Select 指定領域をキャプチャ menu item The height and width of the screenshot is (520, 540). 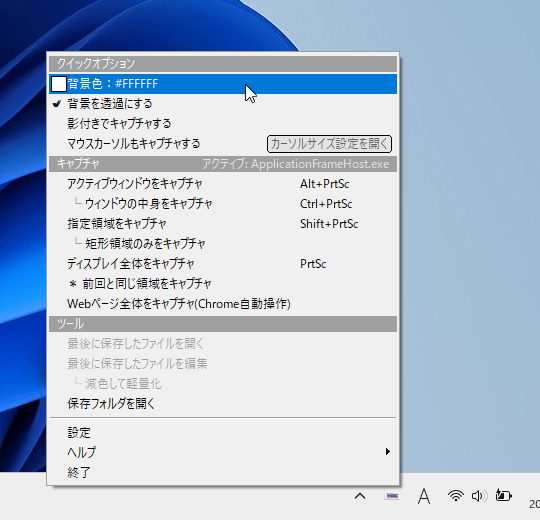(x=223, y=223)
